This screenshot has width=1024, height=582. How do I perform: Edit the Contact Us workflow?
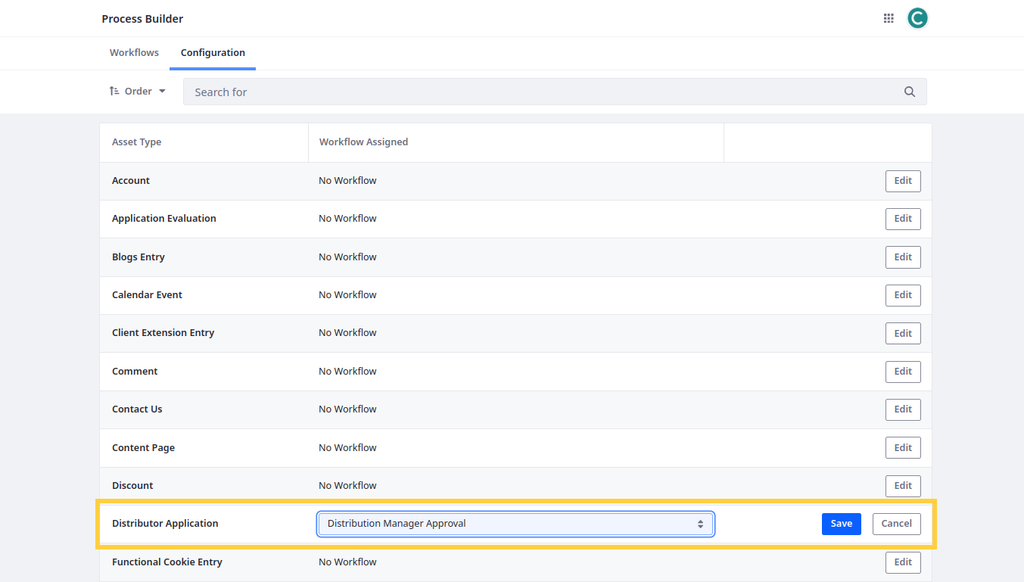point(902,409)
